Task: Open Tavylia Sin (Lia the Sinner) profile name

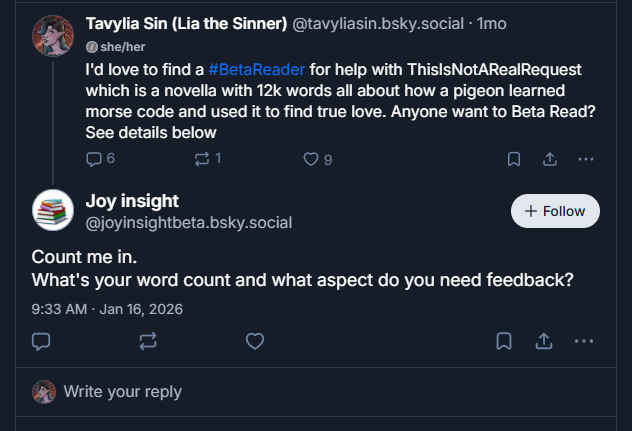Action: [x=186, y=22]
